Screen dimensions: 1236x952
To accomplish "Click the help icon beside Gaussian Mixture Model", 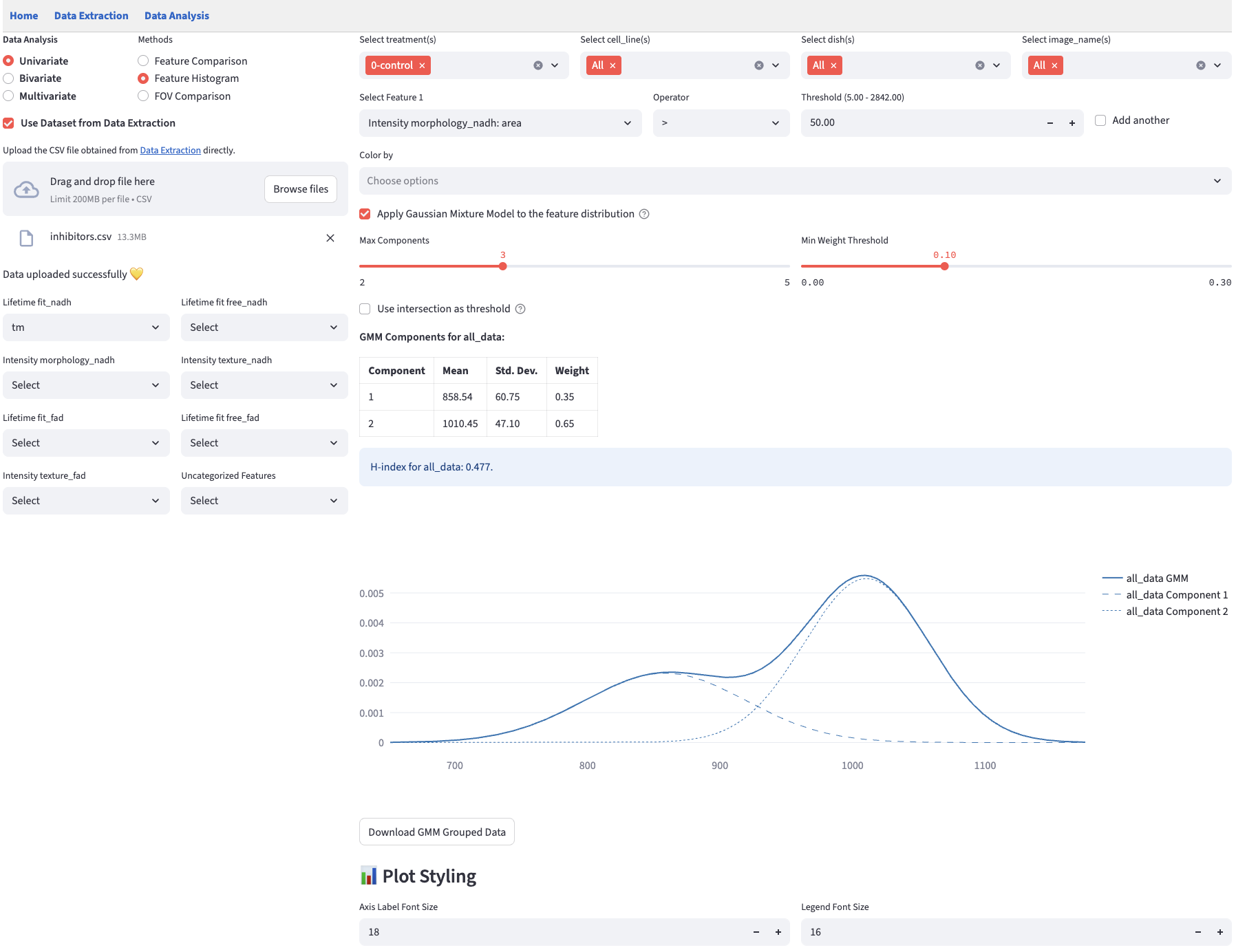I will click(644, 214).
